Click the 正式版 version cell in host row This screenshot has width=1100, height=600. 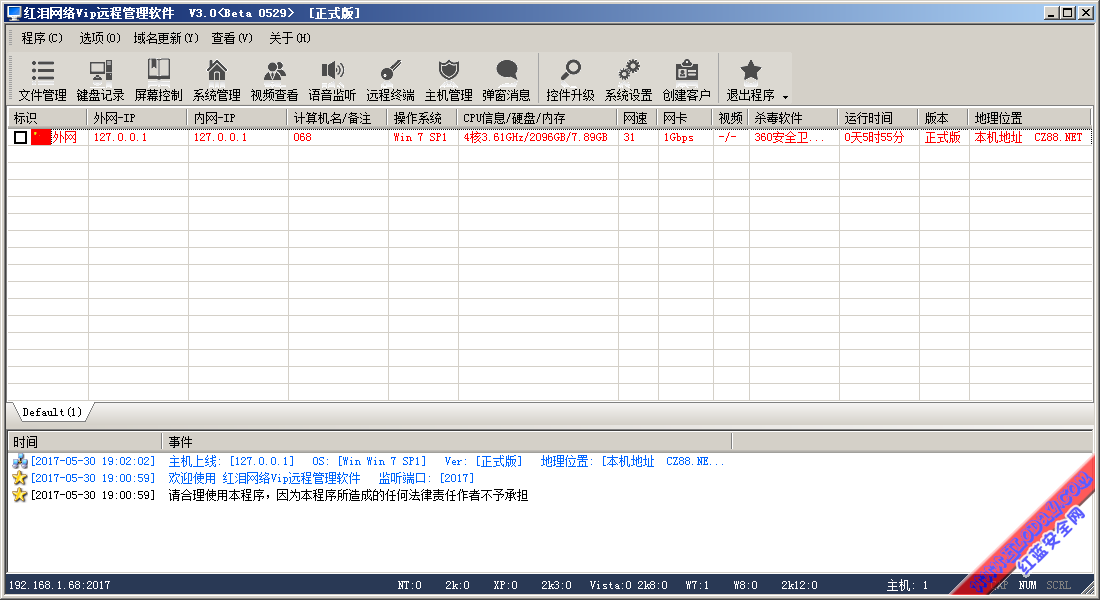[943, 137]
